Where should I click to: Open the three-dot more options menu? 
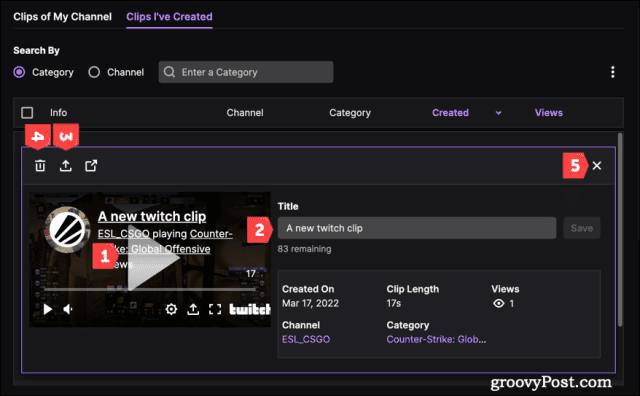point(612,72)
